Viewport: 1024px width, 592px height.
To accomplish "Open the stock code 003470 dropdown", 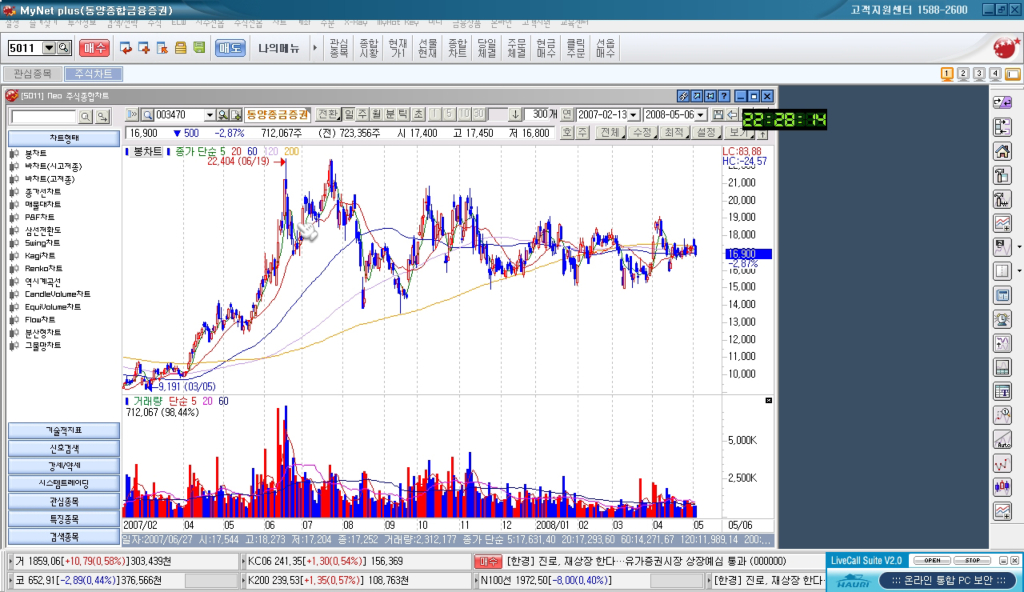I will coord(210,115).
